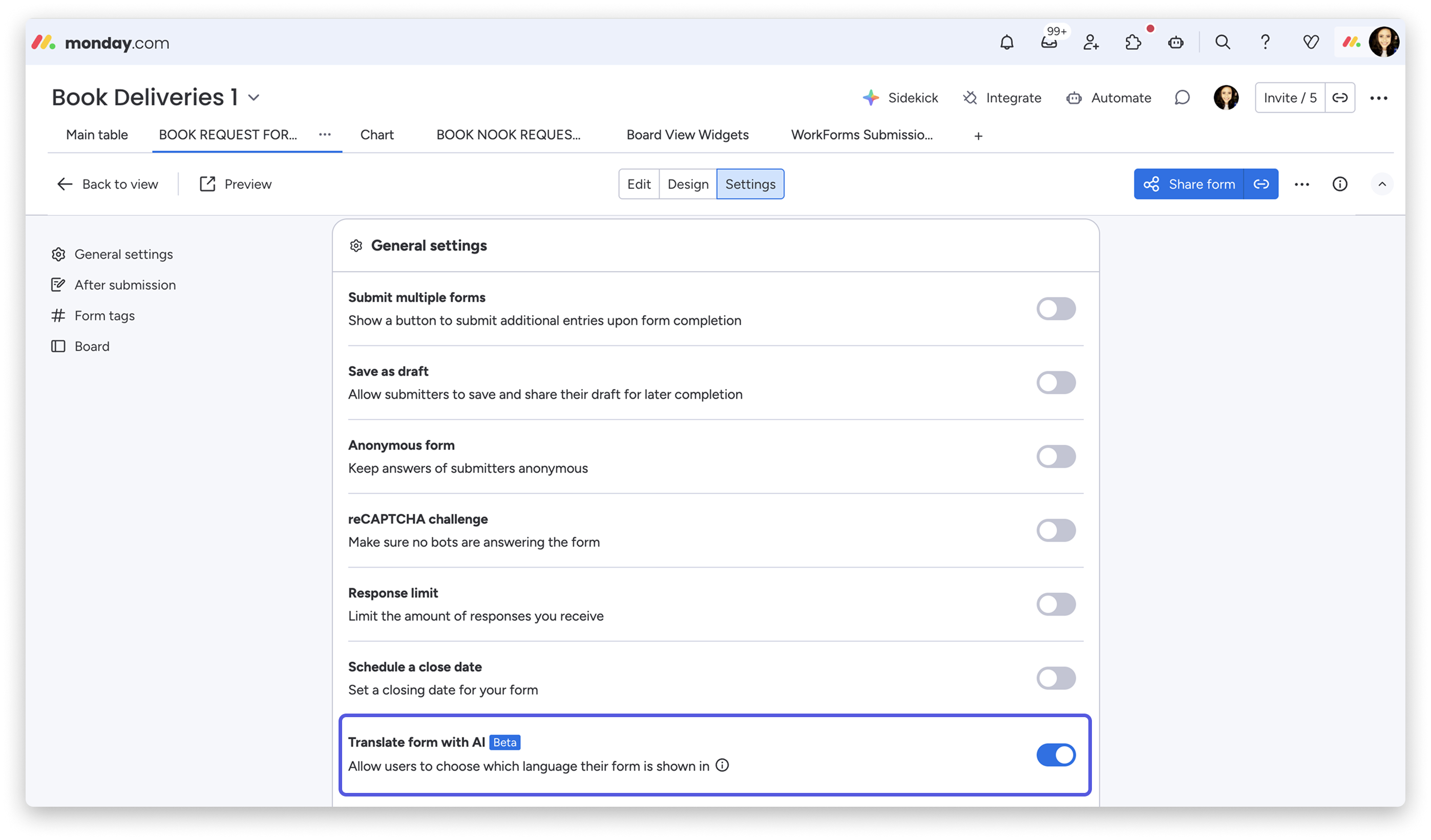Viewport: 1431px width, 840px height.
Task: Open search with the magnifier icon
Action: coord(1223,42)
